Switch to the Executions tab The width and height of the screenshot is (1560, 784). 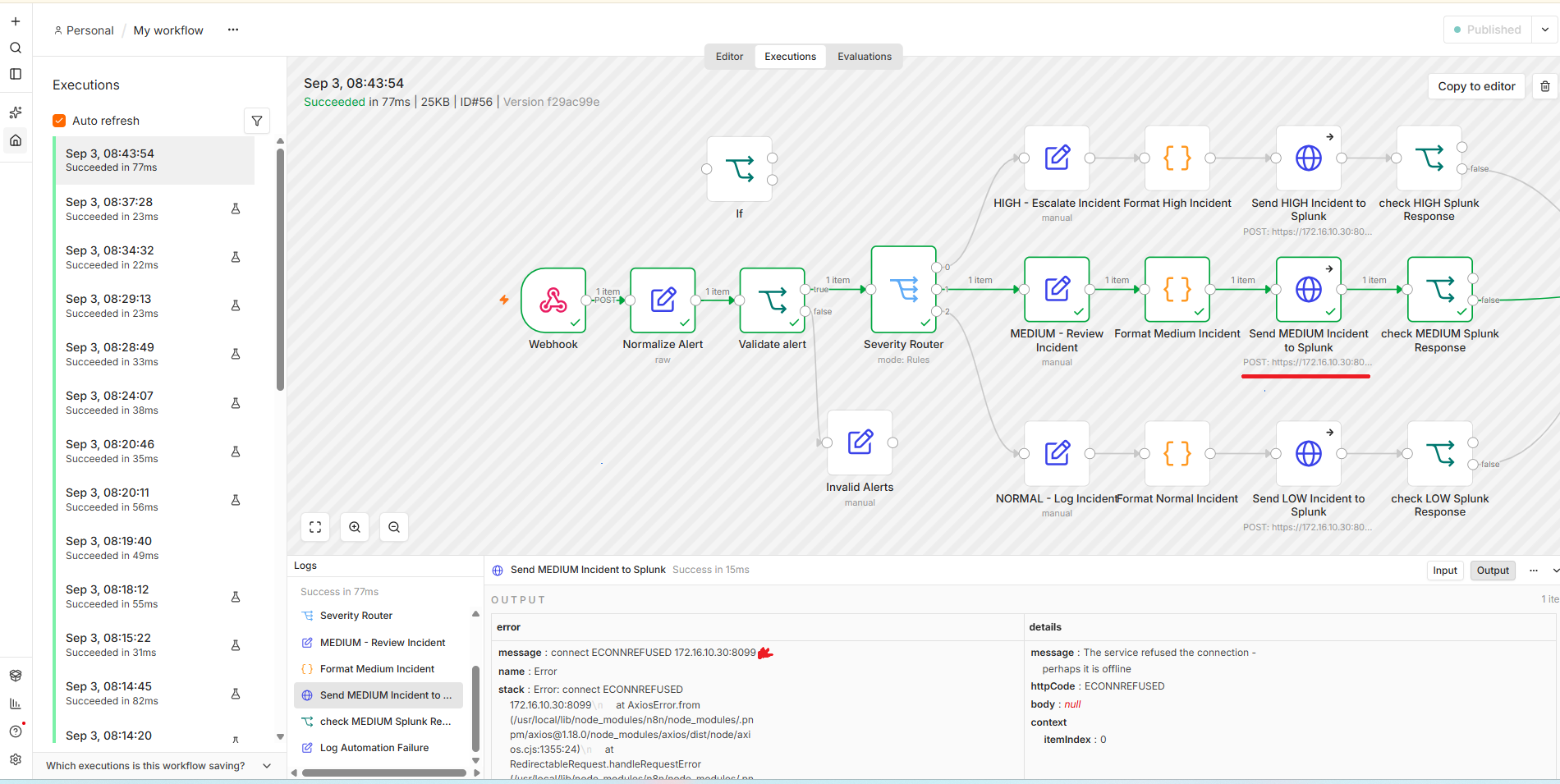click(790, 57)
